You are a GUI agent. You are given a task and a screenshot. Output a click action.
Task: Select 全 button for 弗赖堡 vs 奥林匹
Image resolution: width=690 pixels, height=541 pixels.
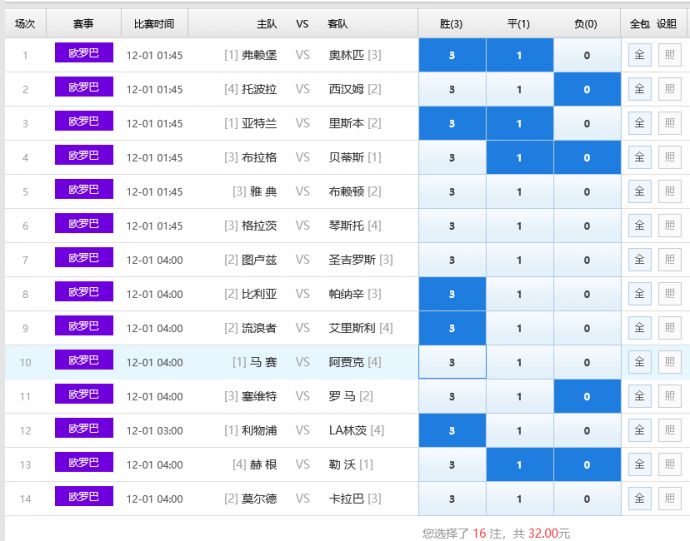point(639,55)
